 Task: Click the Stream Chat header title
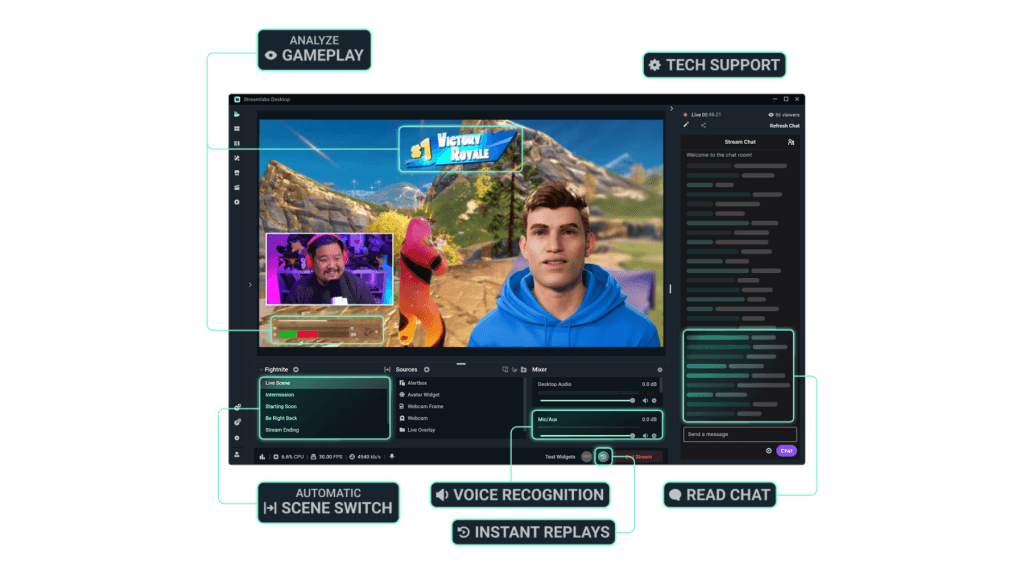tap(740, 142)
